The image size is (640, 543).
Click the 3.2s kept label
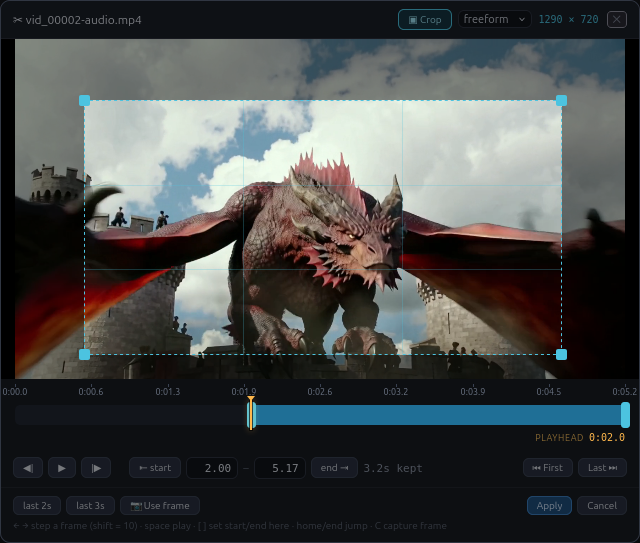393,468
